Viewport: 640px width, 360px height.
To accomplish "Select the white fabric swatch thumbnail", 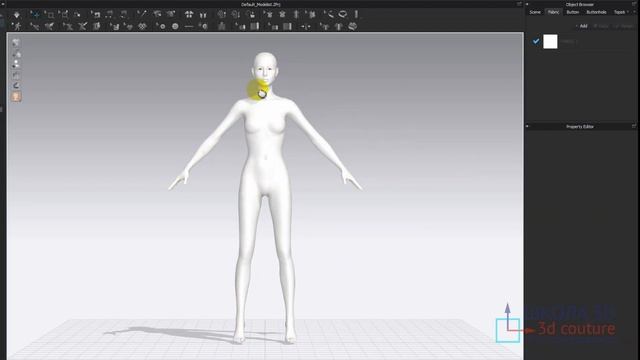I will (x=550, y=41).
